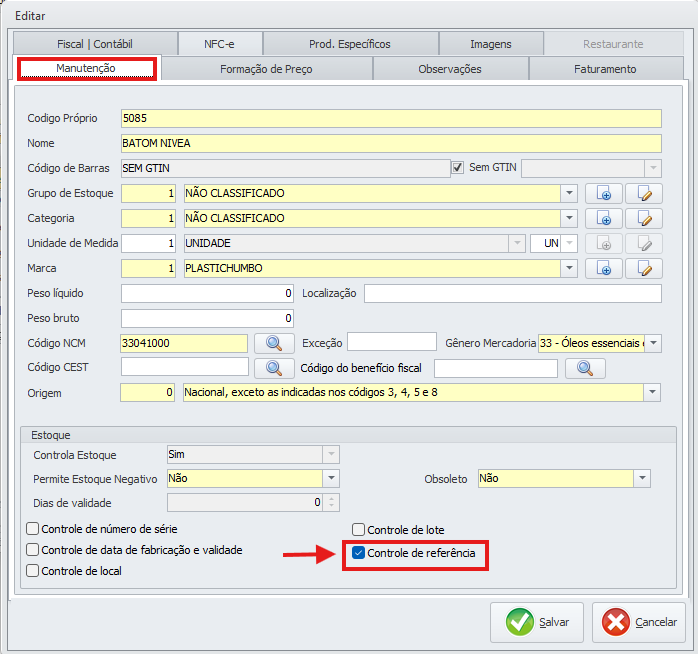Click the add icon next to Categoria

click(604, 218)
